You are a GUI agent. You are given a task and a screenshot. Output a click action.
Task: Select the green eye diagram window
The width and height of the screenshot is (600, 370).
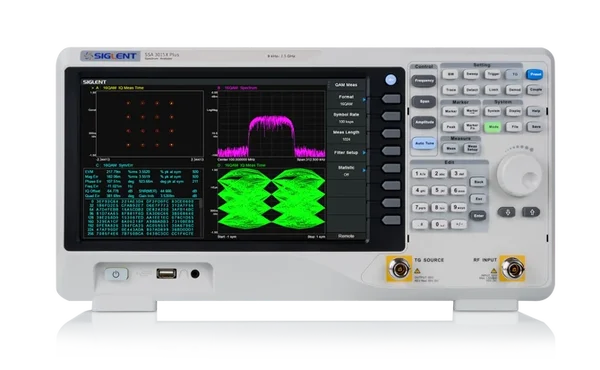point(271,200)
